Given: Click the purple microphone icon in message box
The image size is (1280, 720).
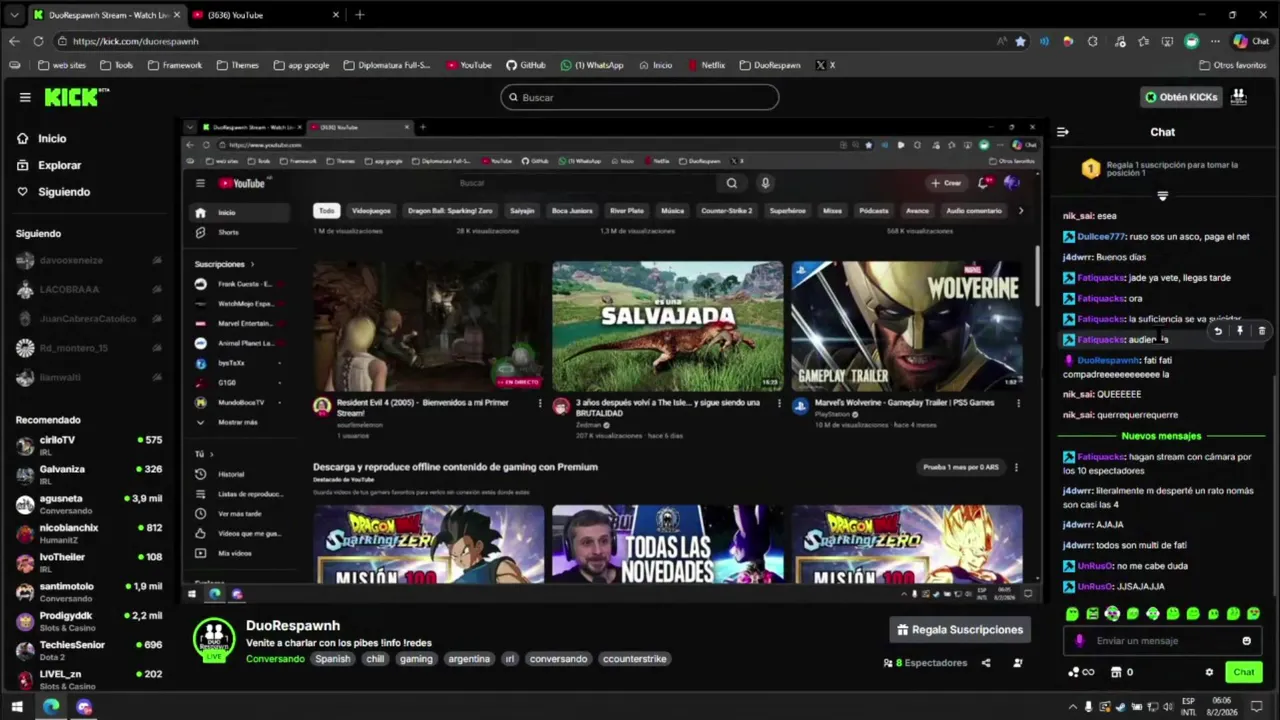Looking at the screenshot, I should [x=1078, y=641].
